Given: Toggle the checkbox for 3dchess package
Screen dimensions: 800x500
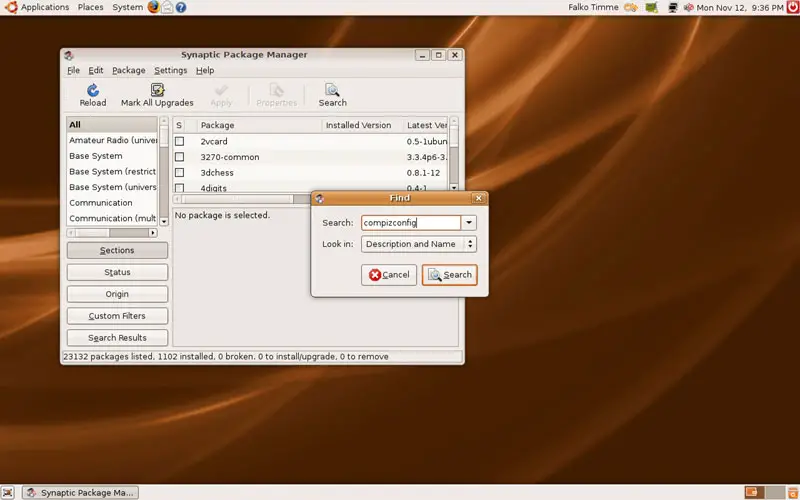Looking at the screenshot, I should point(180,172).
